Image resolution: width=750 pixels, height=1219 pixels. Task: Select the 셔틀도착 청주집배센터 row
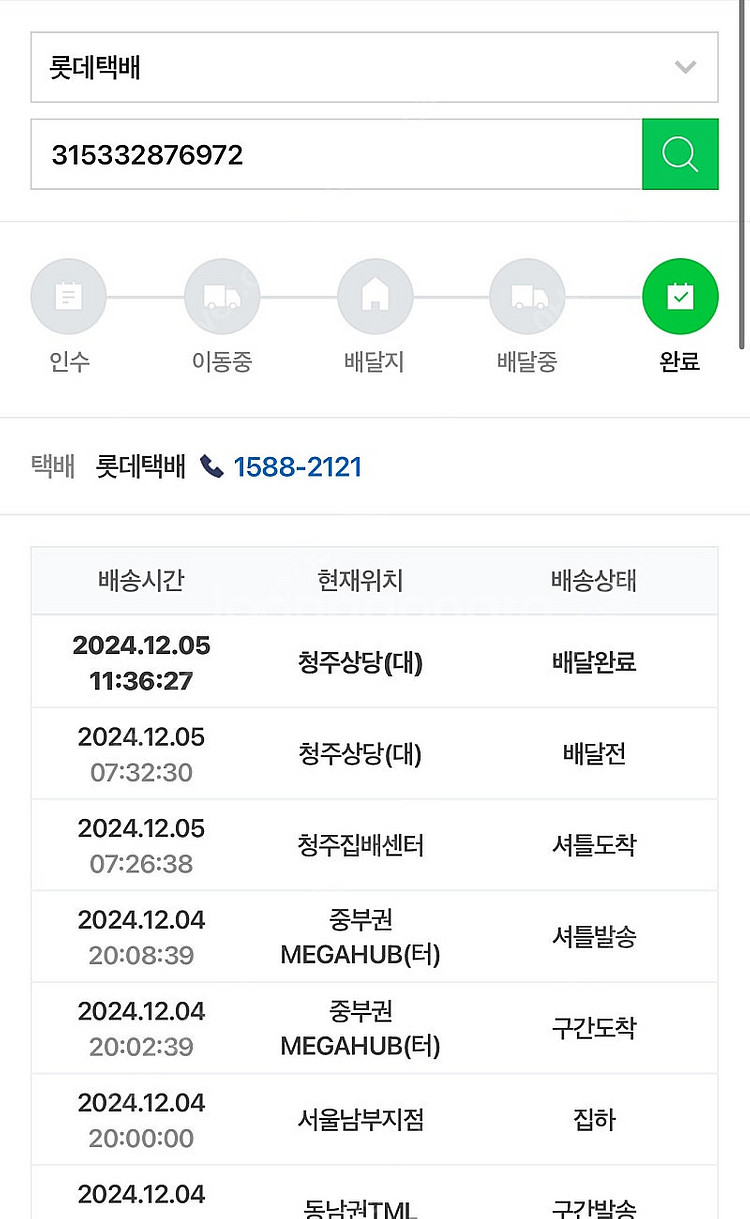tap(374, 845)
